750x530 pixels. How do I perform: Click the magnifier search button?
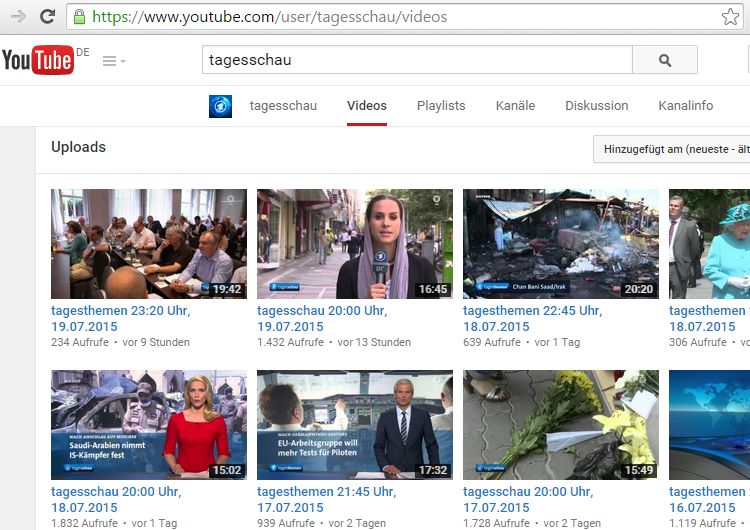pos(665,60)
